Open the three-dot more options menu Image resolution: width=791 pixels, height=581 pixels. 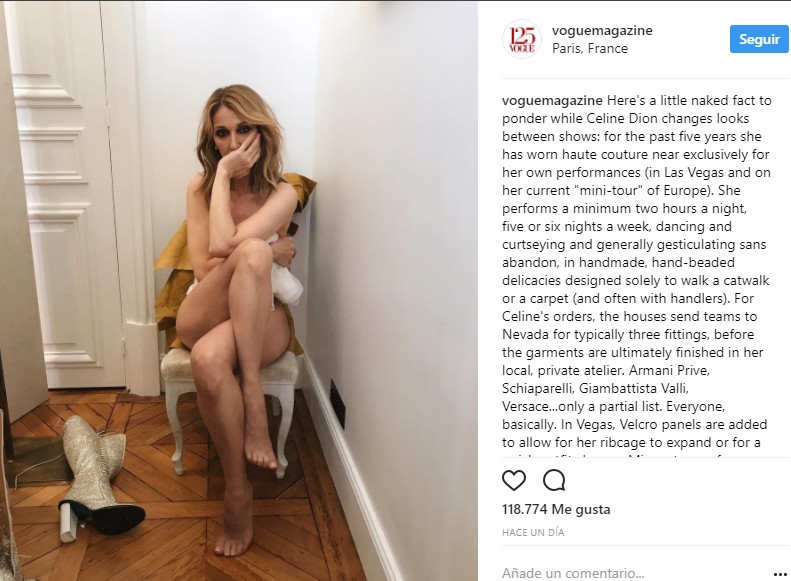pyautogui.click(x=780, y=574)
